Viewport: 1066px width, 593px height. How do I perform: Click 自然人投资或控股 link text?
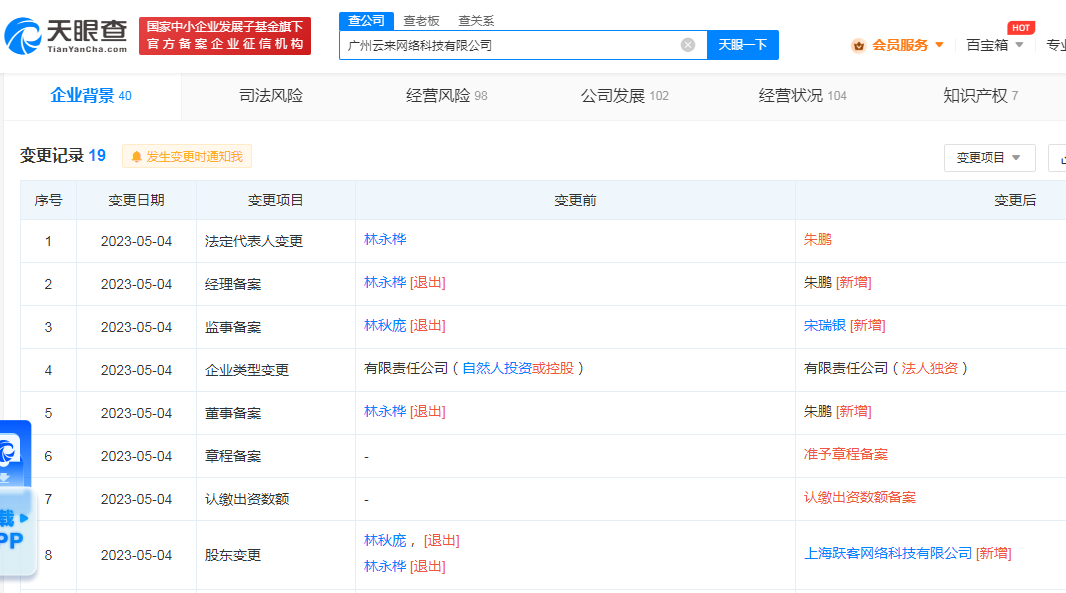tap(518, 369)
